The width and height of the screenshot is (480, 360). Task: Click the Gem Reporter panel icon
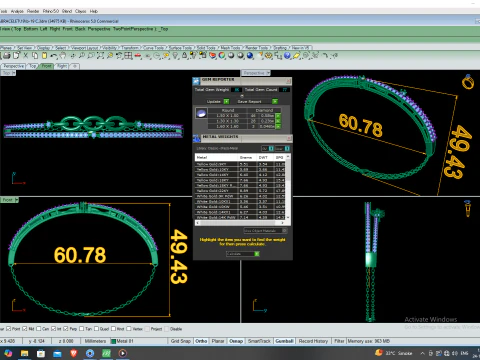196,80
